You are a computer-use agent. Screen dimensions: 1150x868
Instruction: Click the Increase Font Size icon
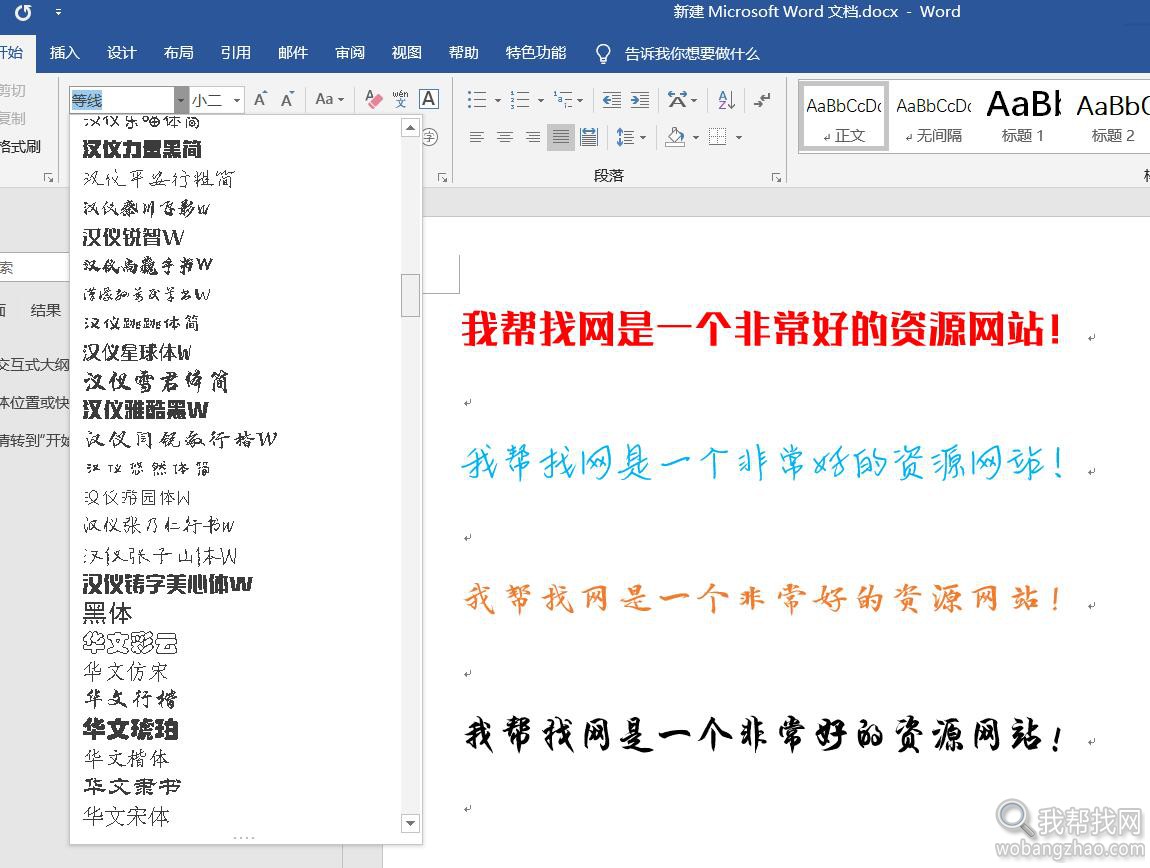click(260, 99)
